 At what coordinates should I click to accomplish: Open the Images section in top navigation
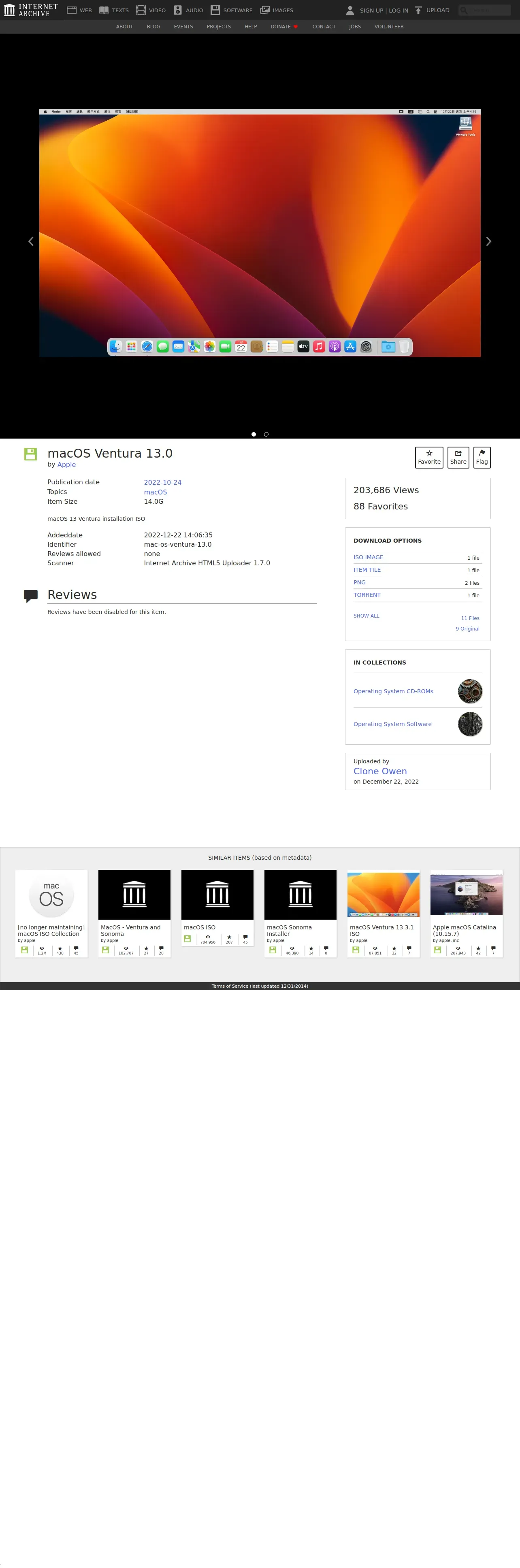(277, 11)
